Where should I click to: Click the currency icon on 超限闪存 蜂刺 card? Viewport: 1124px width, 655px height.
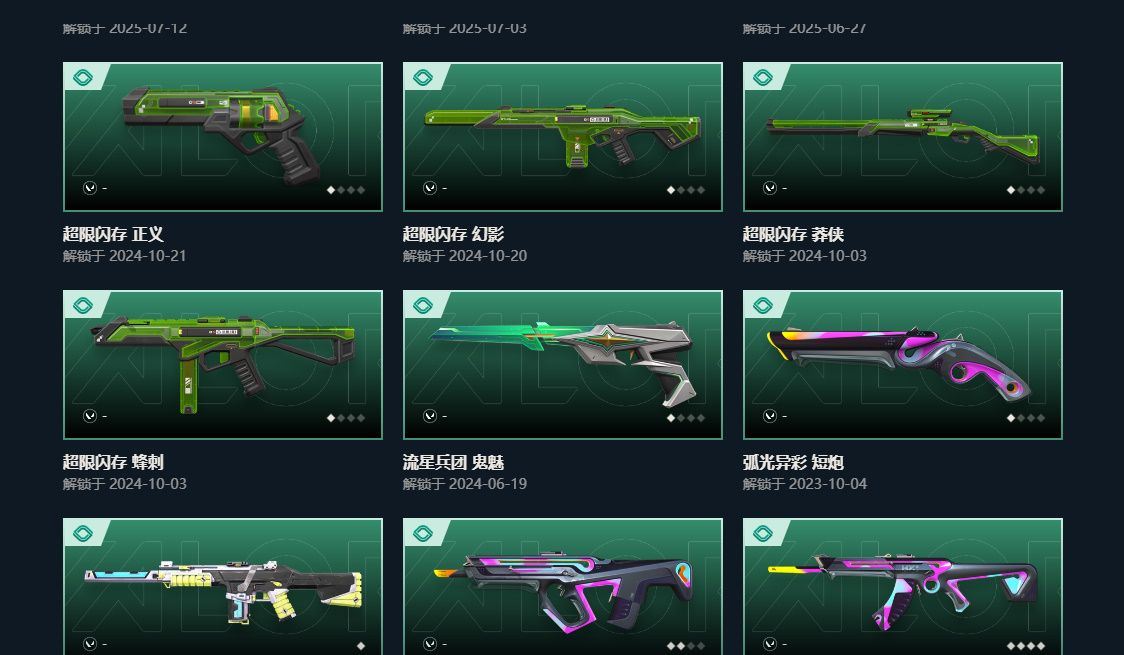pyautogui.click(x=90, y=416)
